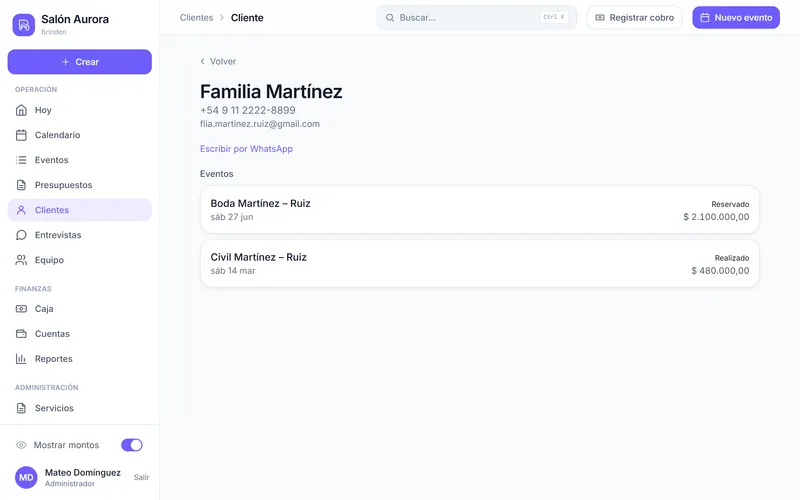Click the Presupuestos document icon

(x=21, y=185)
